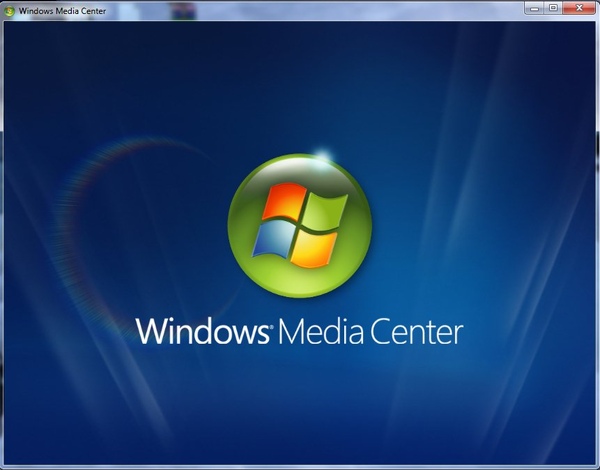Click the Windows Media Center title bar icon
600x470 pixels.
(9, 11)
